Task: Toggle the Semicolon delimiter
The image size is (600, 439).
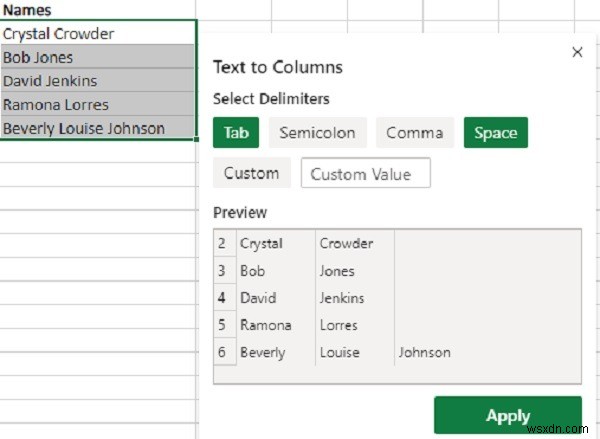Action: pos(318,133)
